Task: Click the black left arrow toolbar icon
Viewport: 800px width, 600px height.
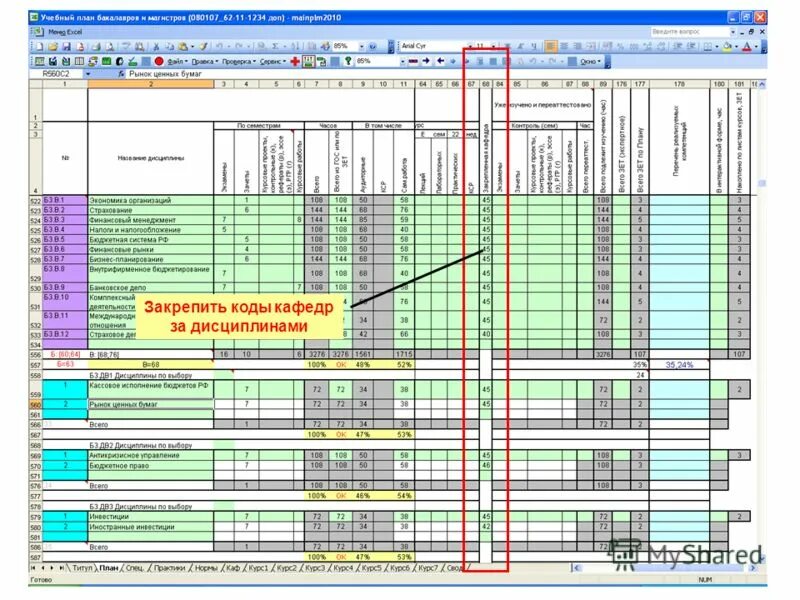Action: (x=440, y=61)
